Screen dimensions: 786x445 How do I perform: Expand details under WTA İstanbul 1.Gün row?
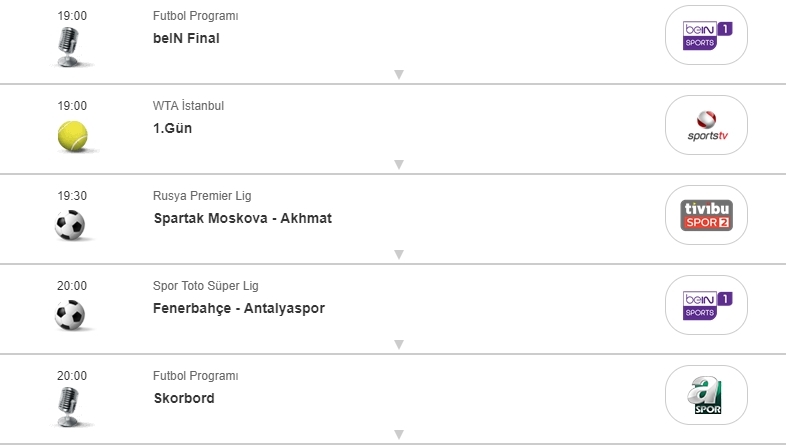(398, 165)
